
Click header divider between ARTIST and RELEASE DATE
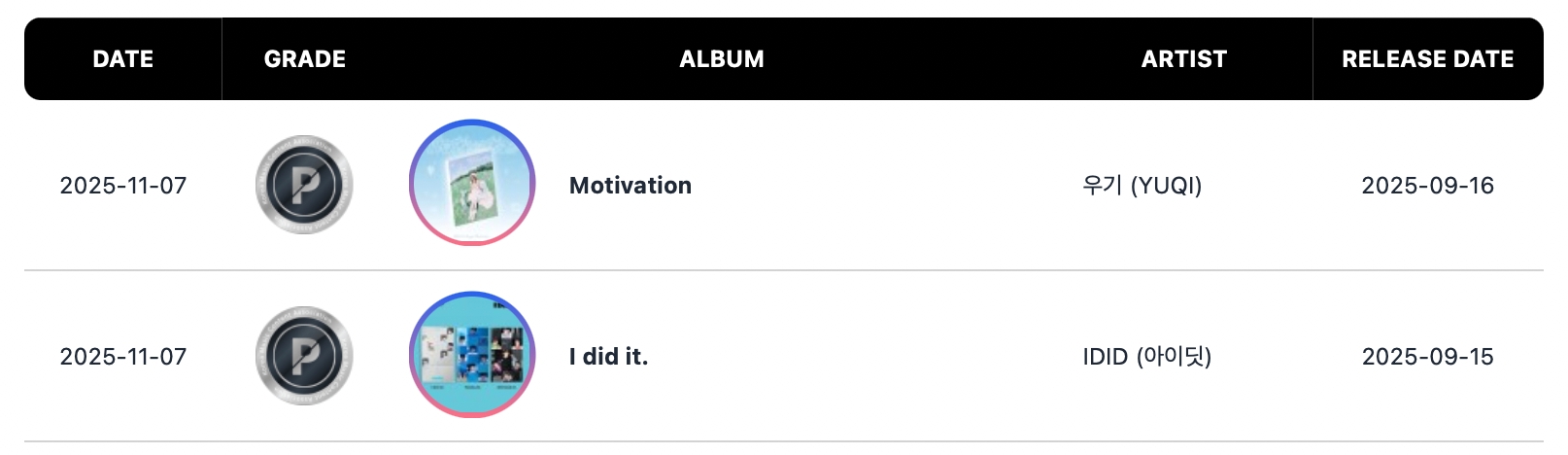point(1312,59)
